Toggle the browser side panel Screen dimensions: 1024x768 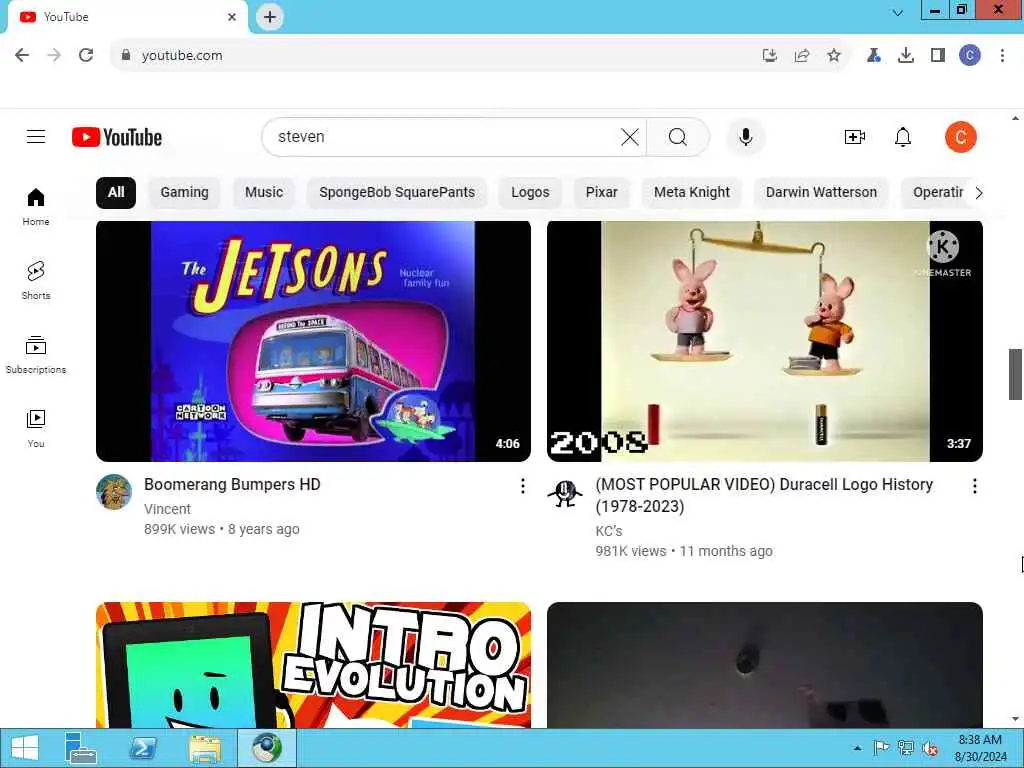pos(938,56)
